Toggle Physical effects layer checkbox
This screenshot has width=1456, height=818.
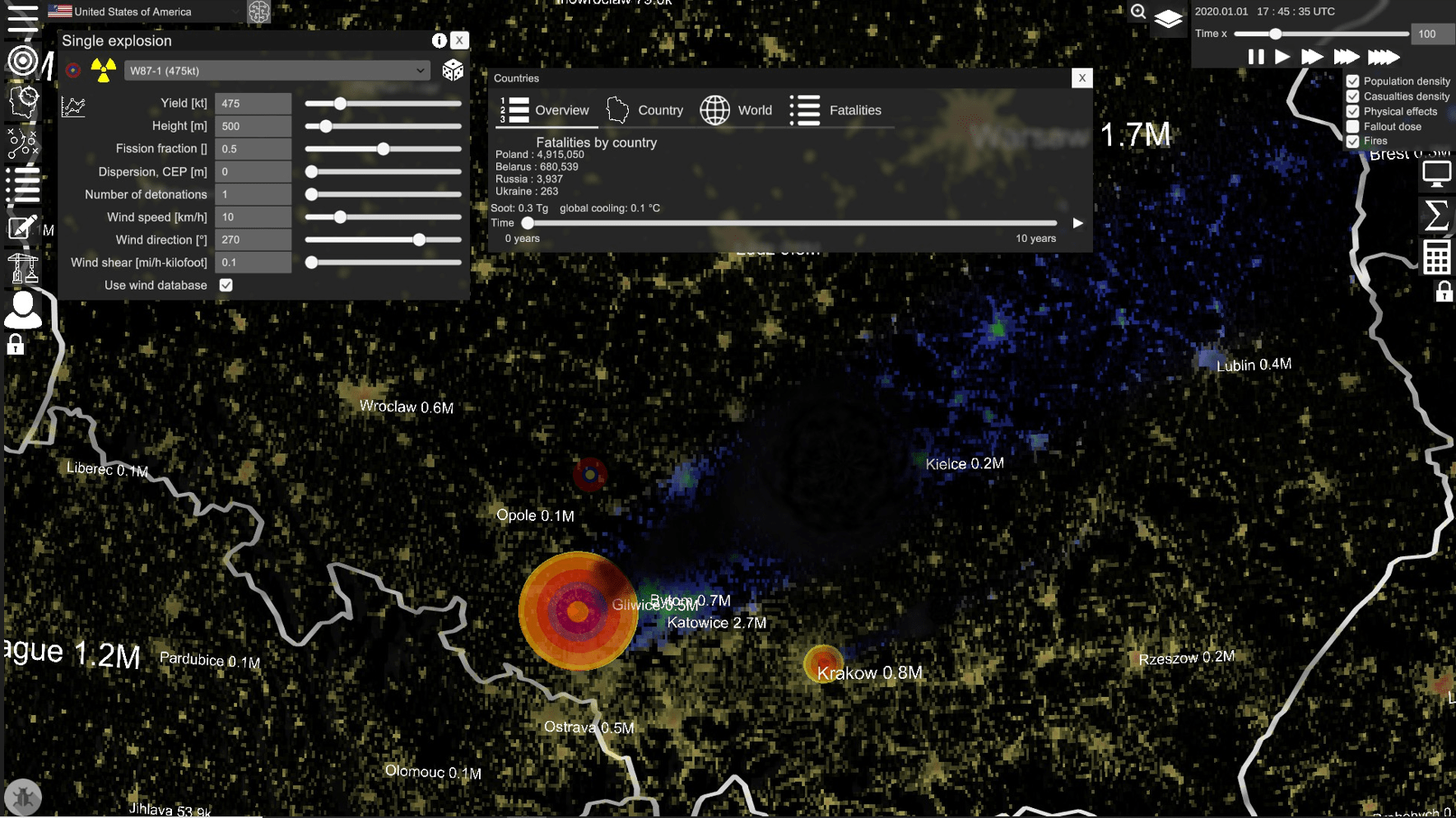(1353, 111)
